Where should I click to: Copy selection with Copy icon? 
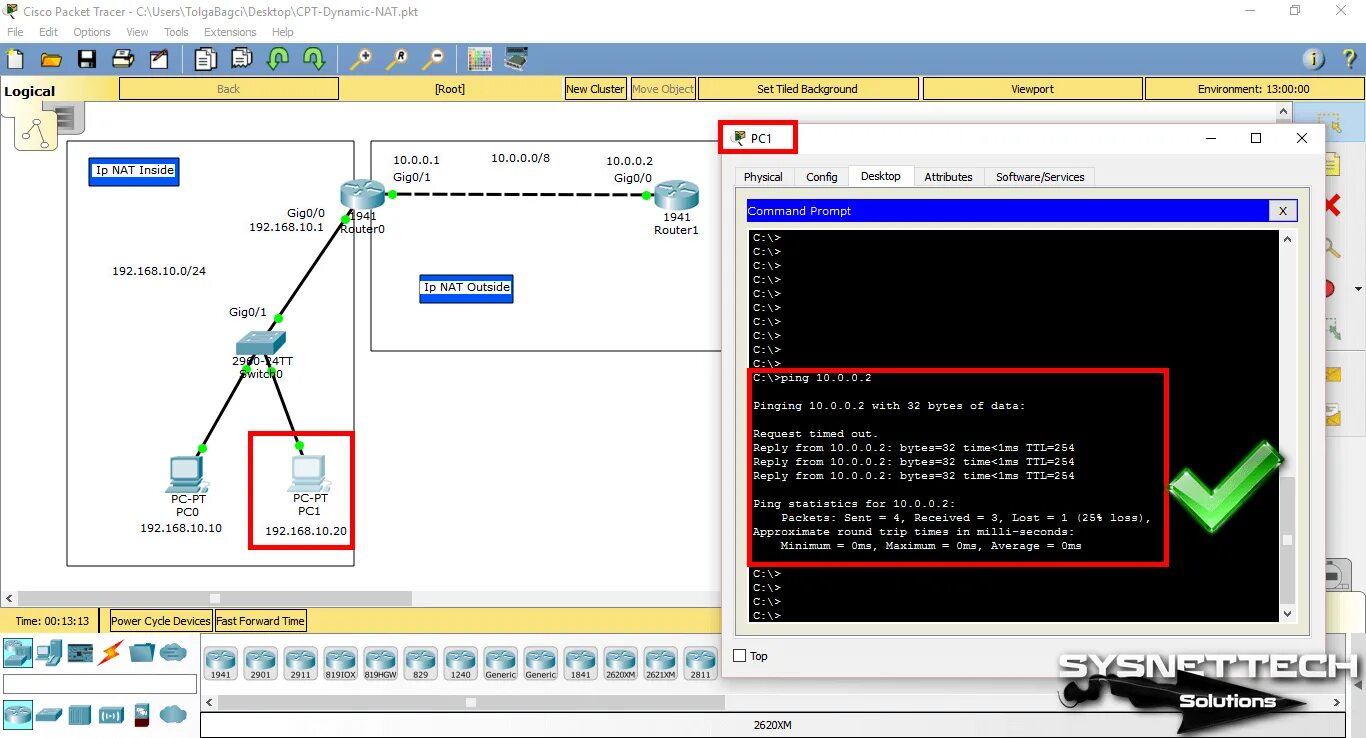point(206,59)
